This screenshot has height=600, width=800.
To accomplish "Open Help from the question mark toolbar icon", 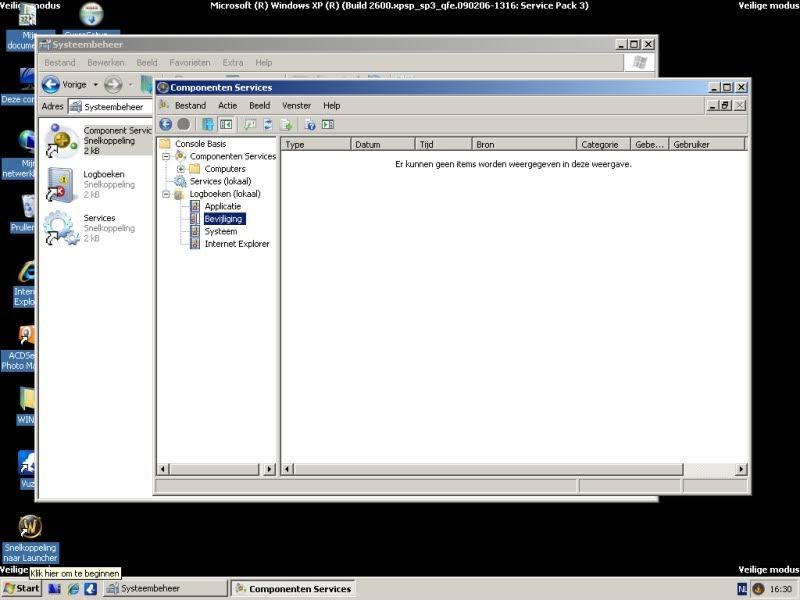I will (x=310, y=124).
